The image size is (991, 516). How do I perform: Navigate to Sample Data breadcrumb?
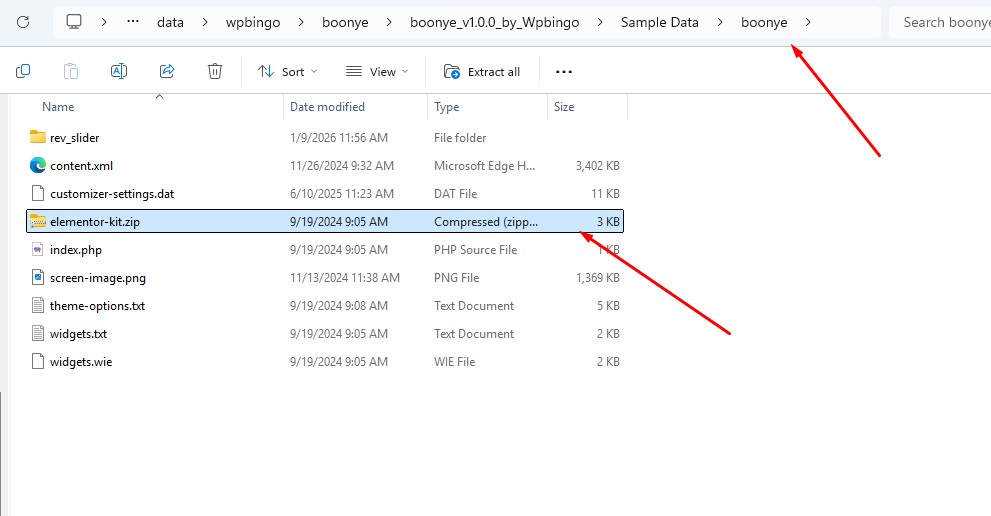pos(659,22)
